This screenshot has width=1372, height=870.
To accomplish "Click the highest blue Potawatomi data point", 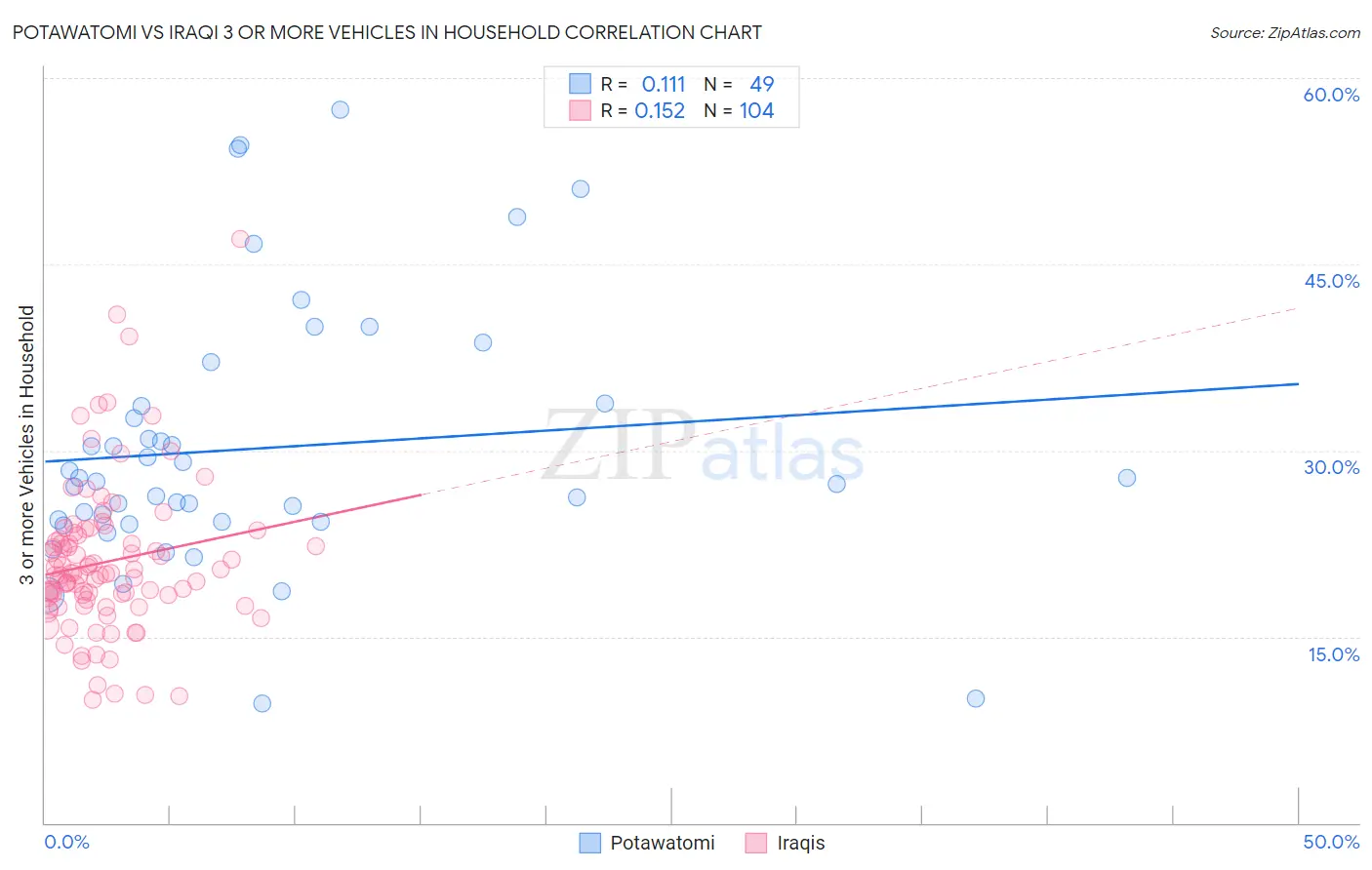I will (x=340, y=109).
